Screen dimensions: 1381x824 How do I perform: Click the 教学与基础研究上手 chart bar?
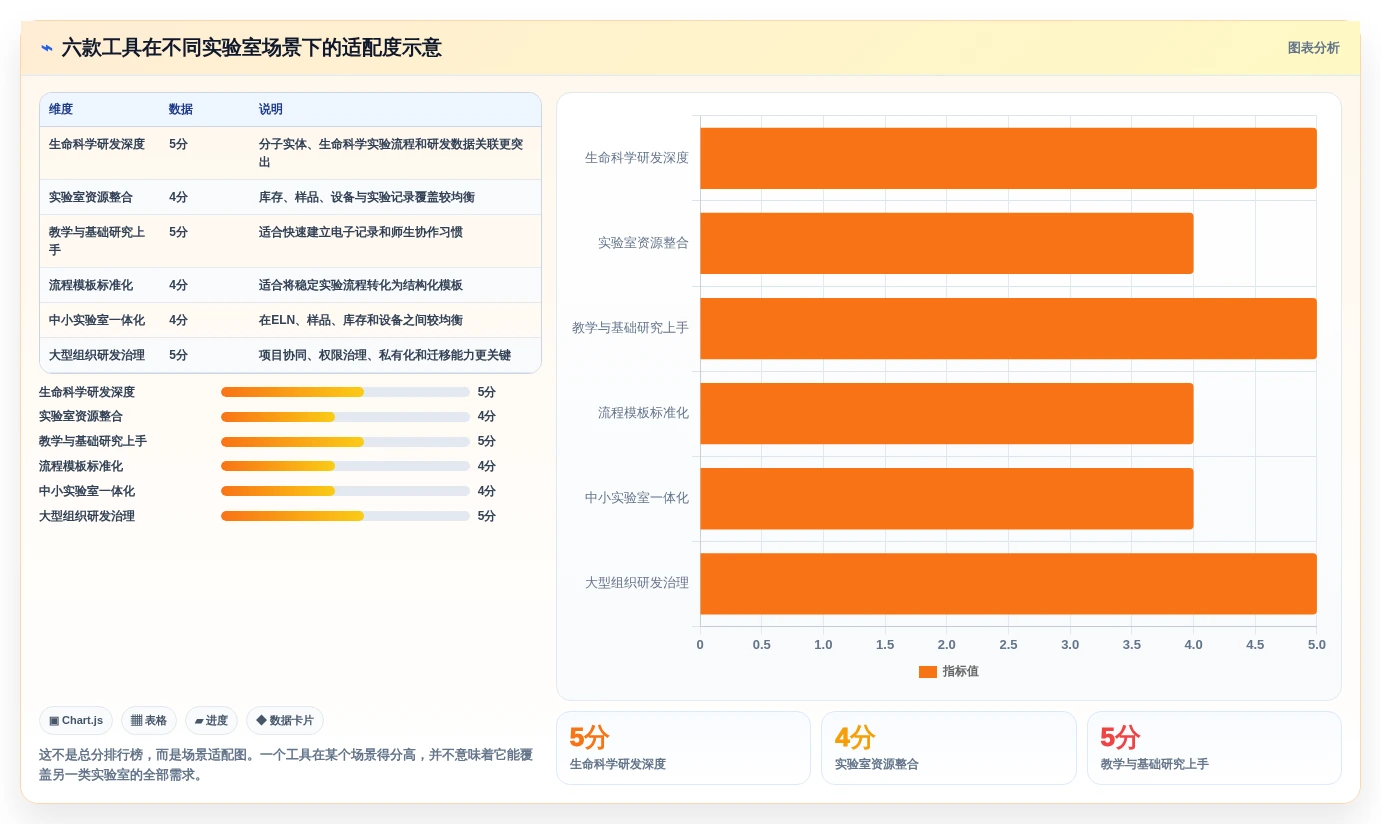pos(1008,328)
